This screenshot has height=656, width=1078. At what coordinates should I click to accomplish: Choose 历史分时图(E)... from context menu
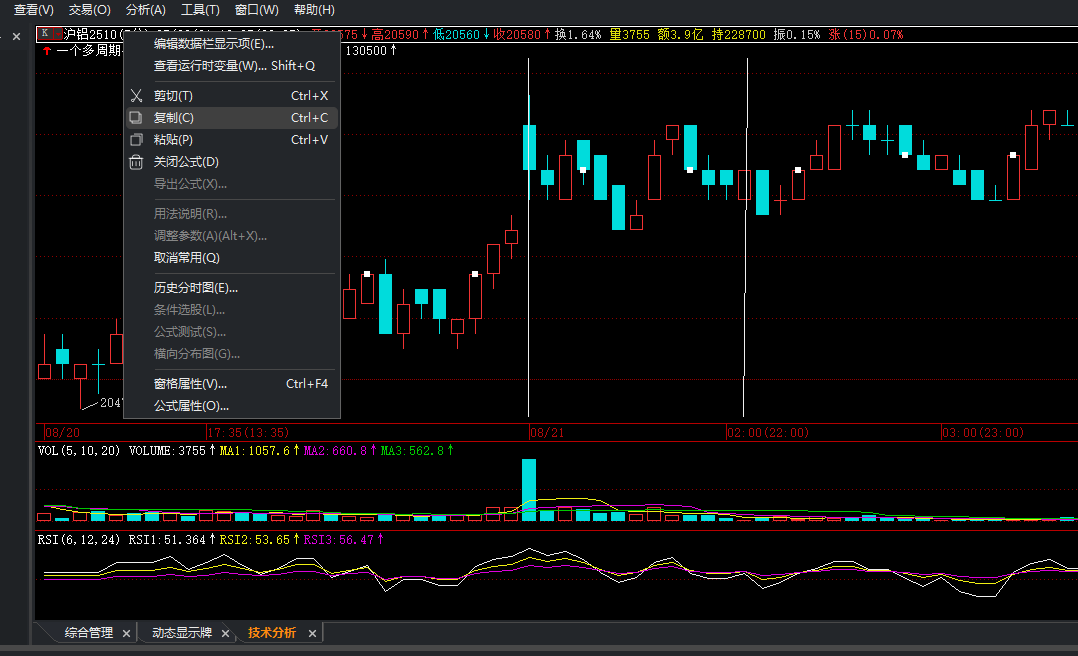(x=196, y=288)
